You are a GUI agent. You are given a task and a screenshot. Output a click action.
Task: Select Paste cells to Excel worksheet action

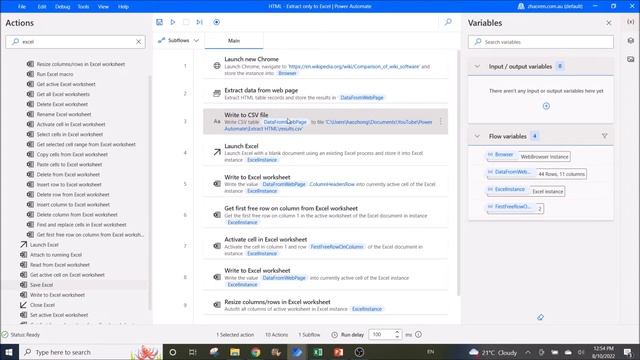(x=69, y=164)
